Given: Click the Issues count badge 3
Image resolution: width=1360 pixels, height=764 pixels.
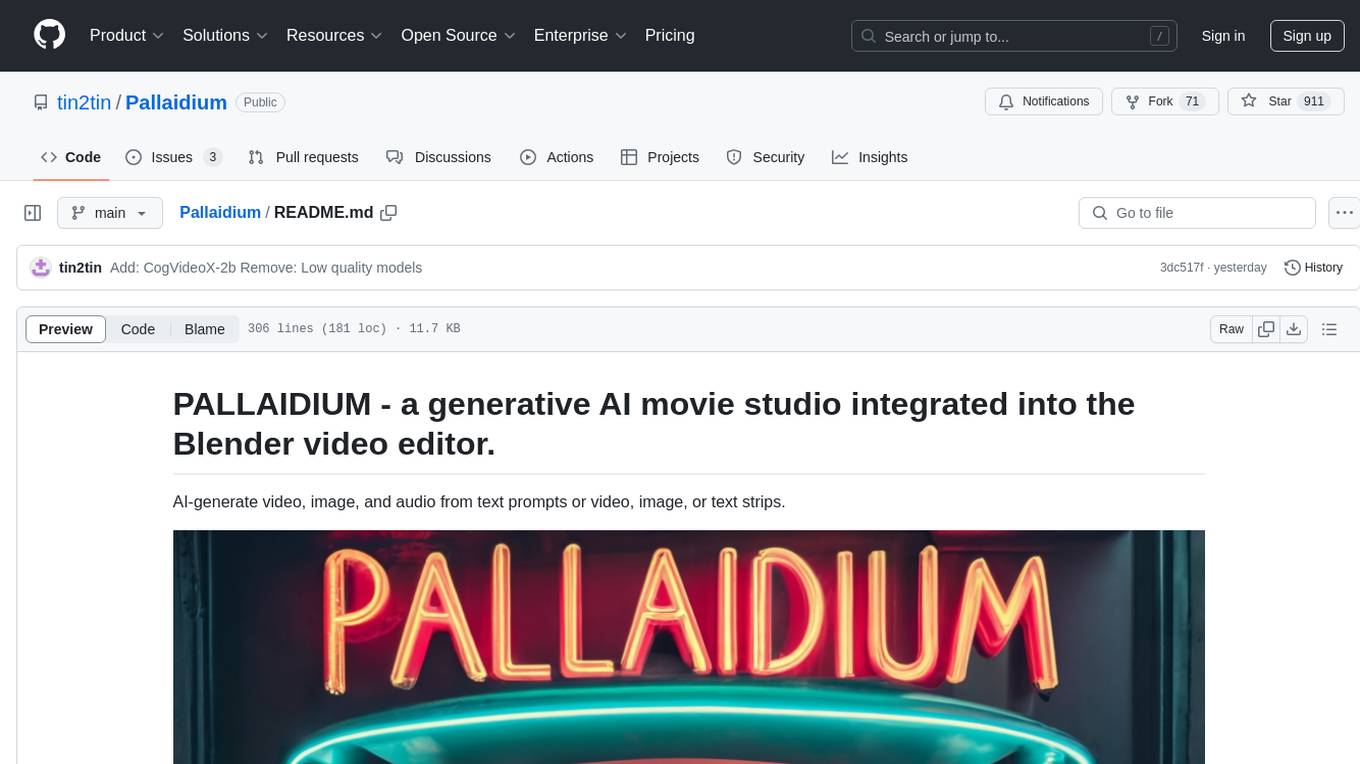Looking at the screenshot, I should click(x=212, y=157).
